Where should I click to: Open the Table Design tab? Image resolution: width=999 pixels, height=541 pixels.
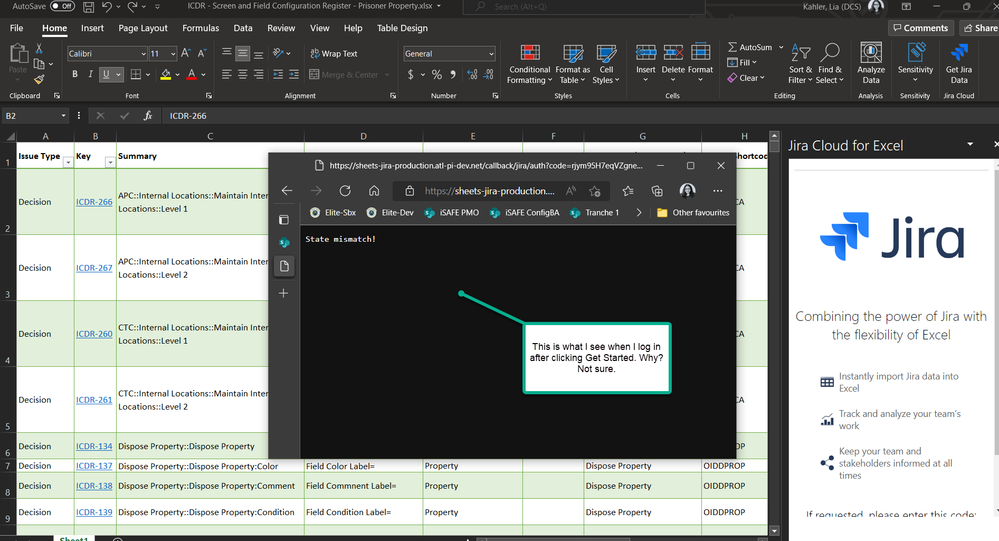tap(401, 29)
